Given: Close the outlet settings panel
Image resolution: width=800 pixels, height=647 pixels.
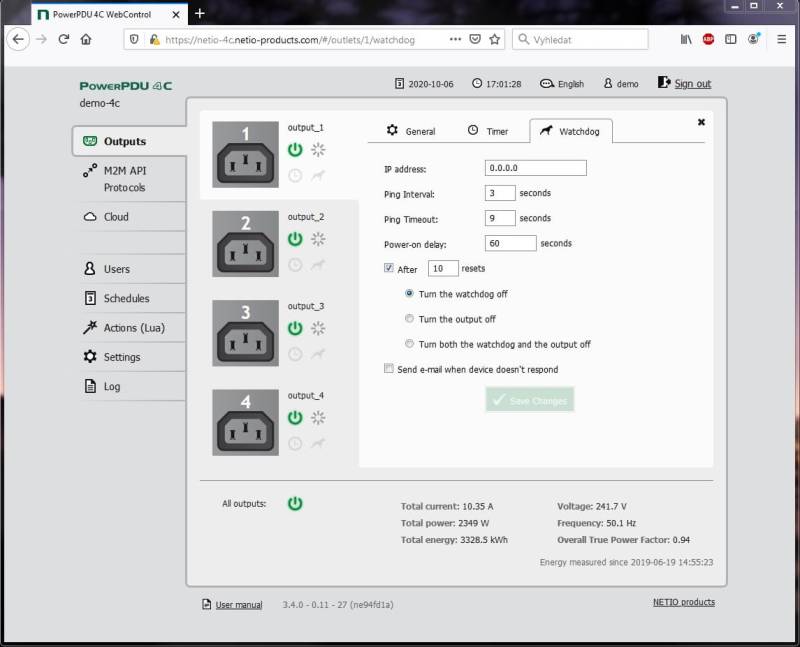Looking at the screenshot, I should coord(701,122).
